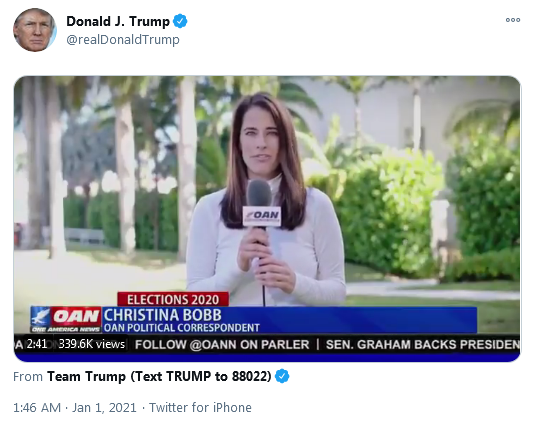Click the red ELECTIONS 2020 banner

(x=173, y=299)
